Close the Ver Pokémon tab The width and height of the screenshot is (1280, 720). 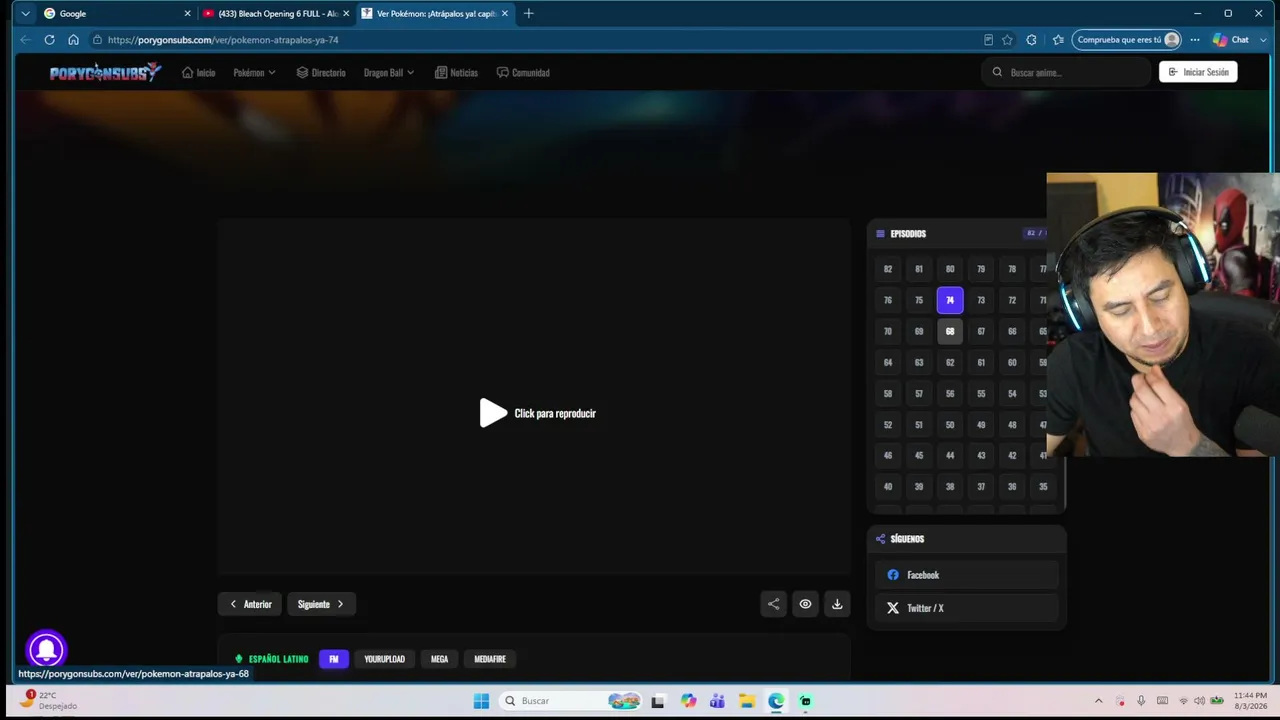coord(505,14)
